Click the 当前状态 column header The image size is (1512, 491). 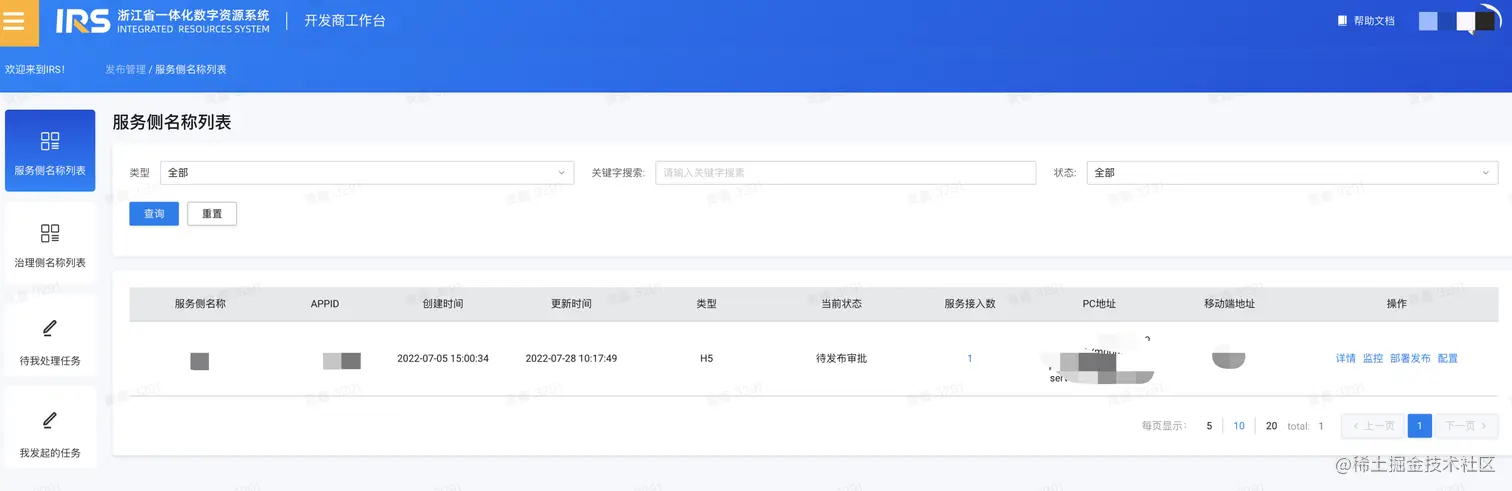pyautogui.click(x=841, y=304)
